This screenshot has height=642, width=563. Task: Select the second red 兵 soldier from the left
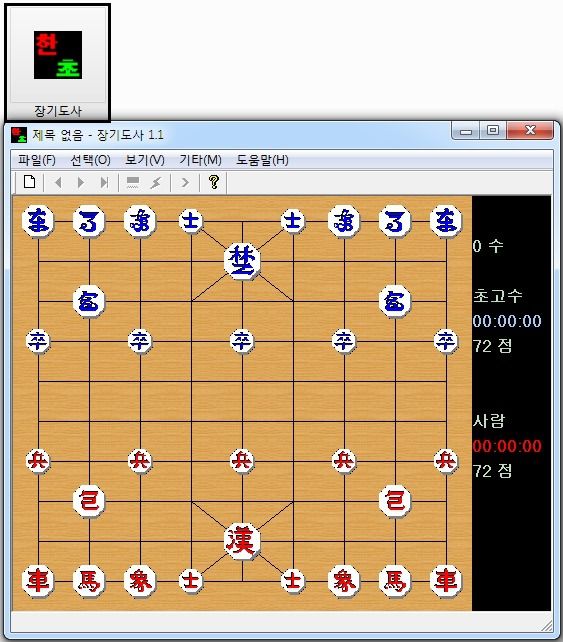coord(140,461)
